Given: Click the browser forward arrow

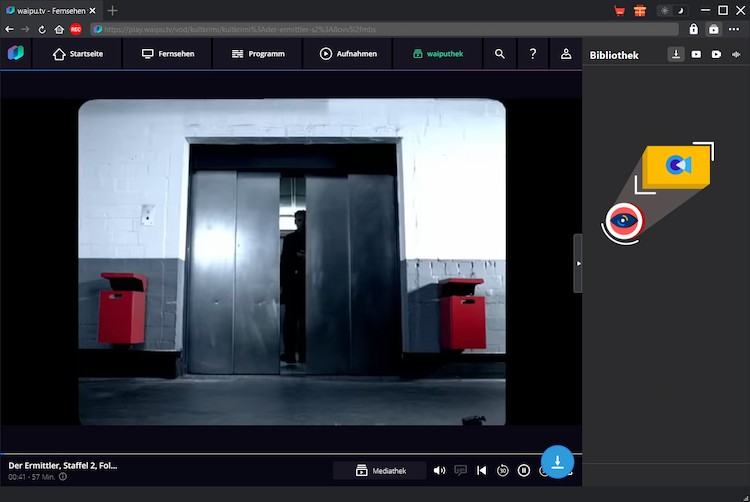Looking at the screenshot, I should click(x=25, y=30).
